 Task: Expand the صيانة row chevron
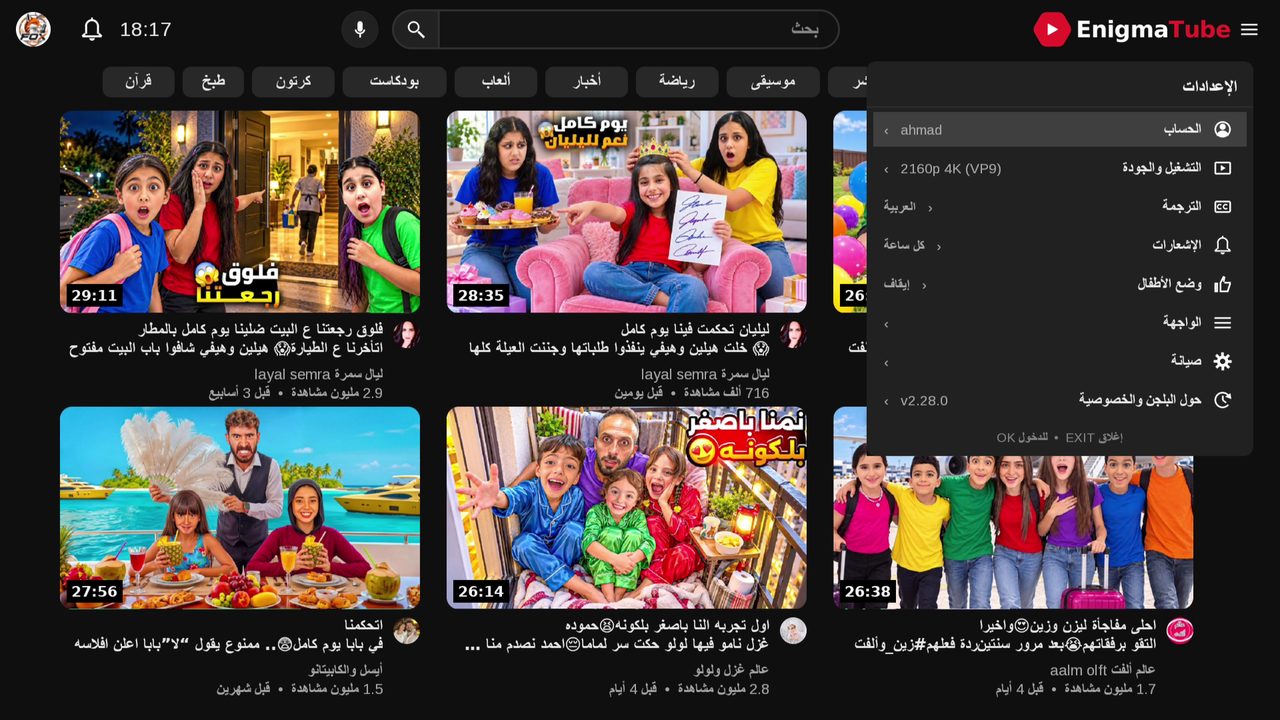[x=886, y=362]
